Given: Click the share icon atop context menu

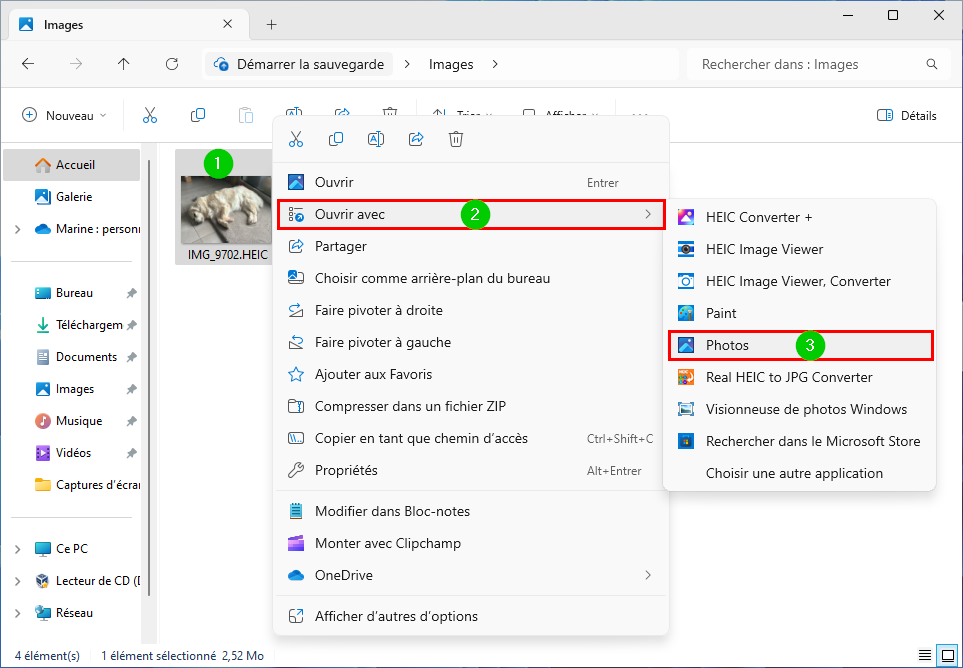Looking at the screenshot, I should [x=416, y=139].
